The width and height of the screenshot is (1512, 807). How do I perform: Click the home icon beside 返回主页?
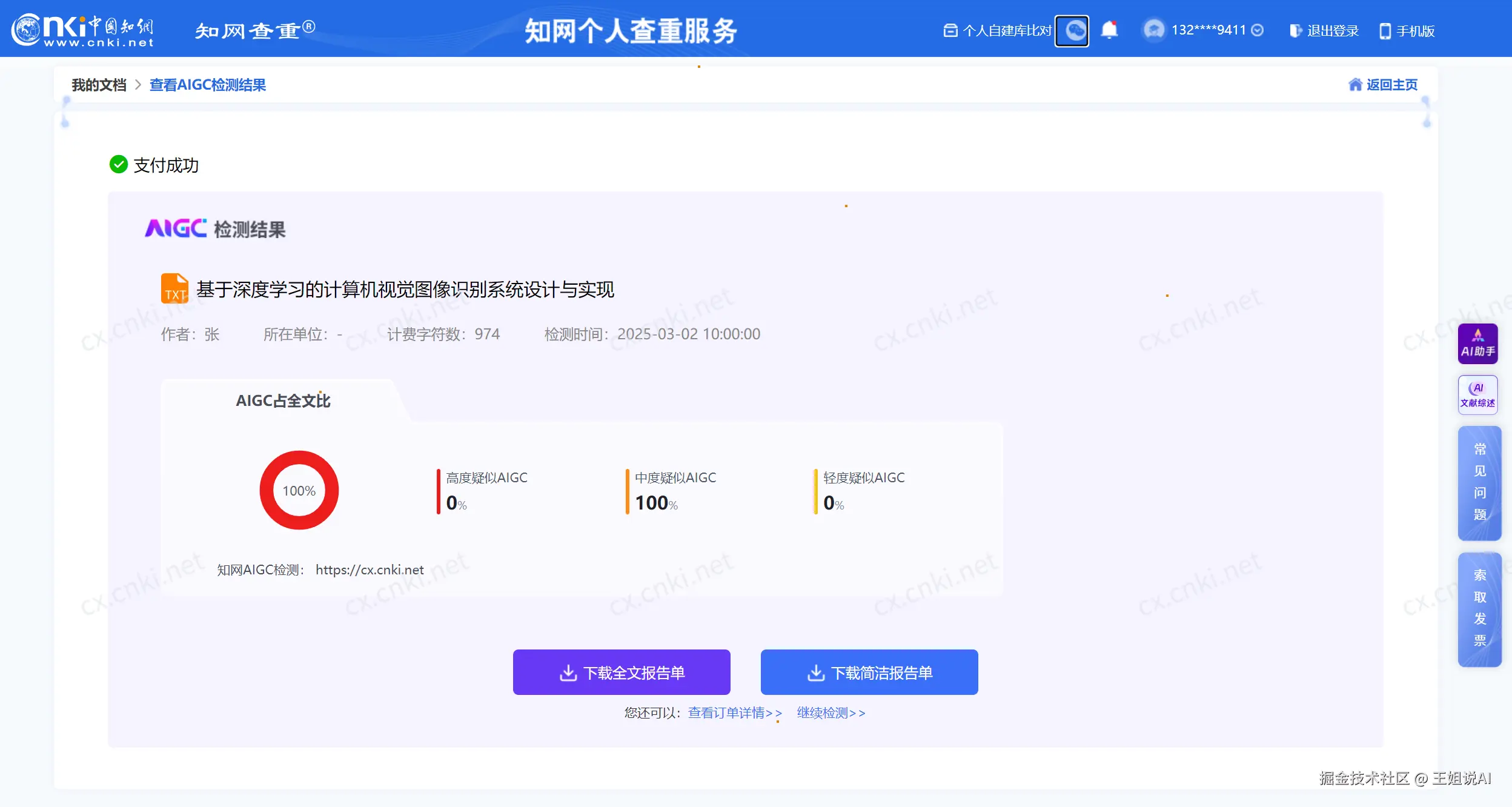tap(1354, 85)
